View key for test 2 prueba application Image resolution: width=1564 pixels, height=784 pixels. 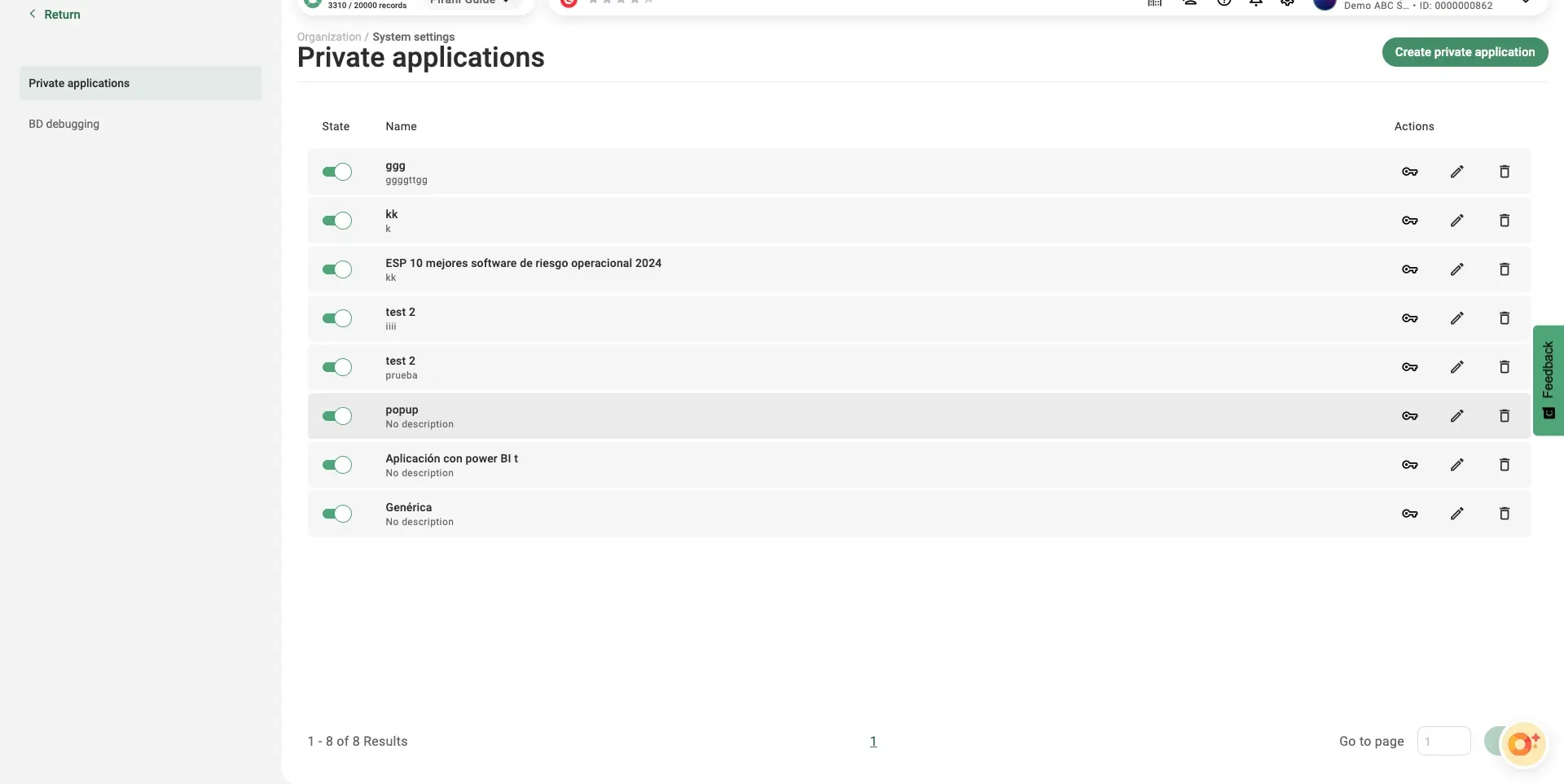tap(1409, 367)
